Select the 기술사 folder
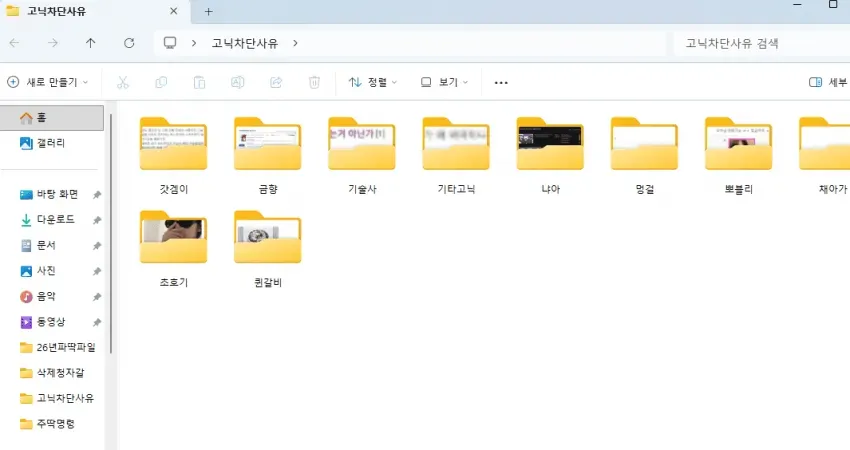 tap(362, 156)
